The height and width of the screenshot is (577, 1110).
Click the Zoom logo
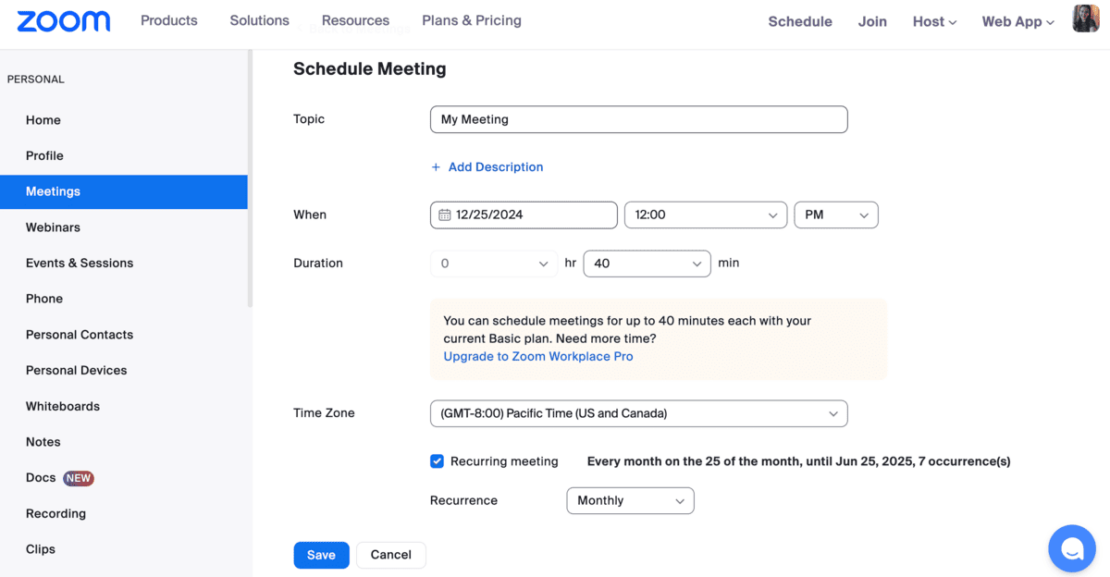click(62, 21)
